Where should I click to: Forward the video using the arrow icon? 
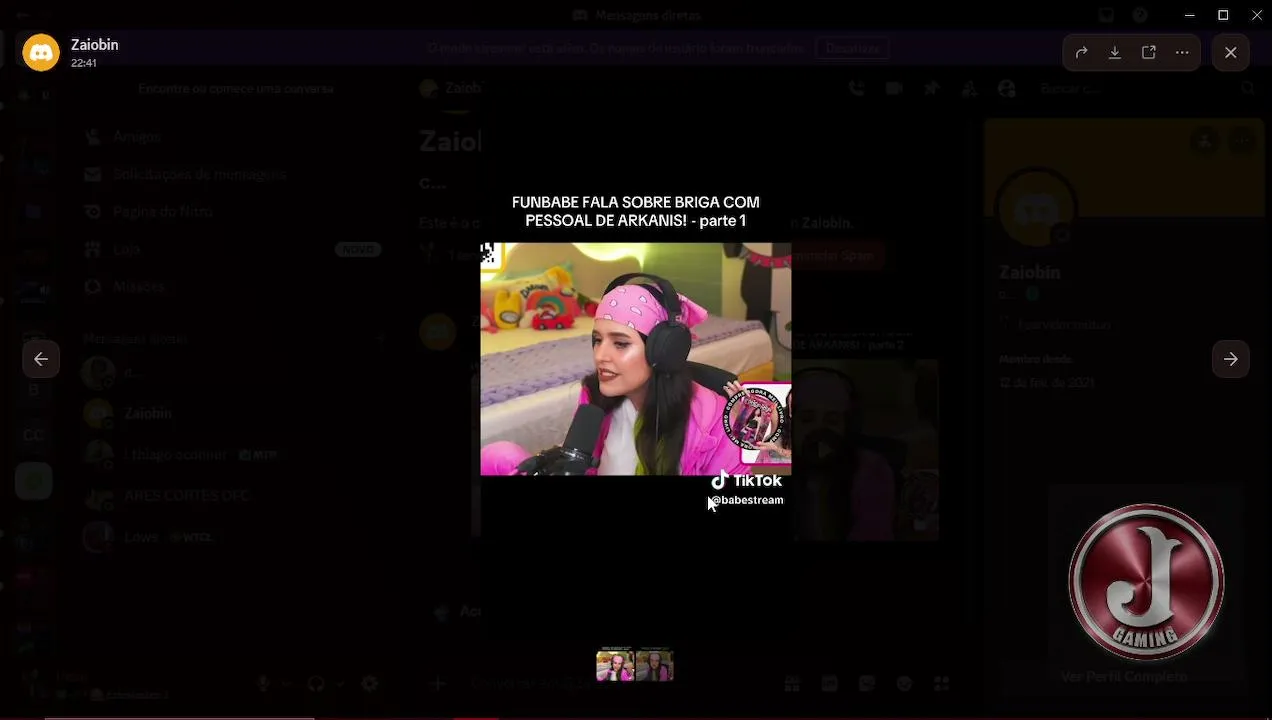click(x=1081, y=53)
